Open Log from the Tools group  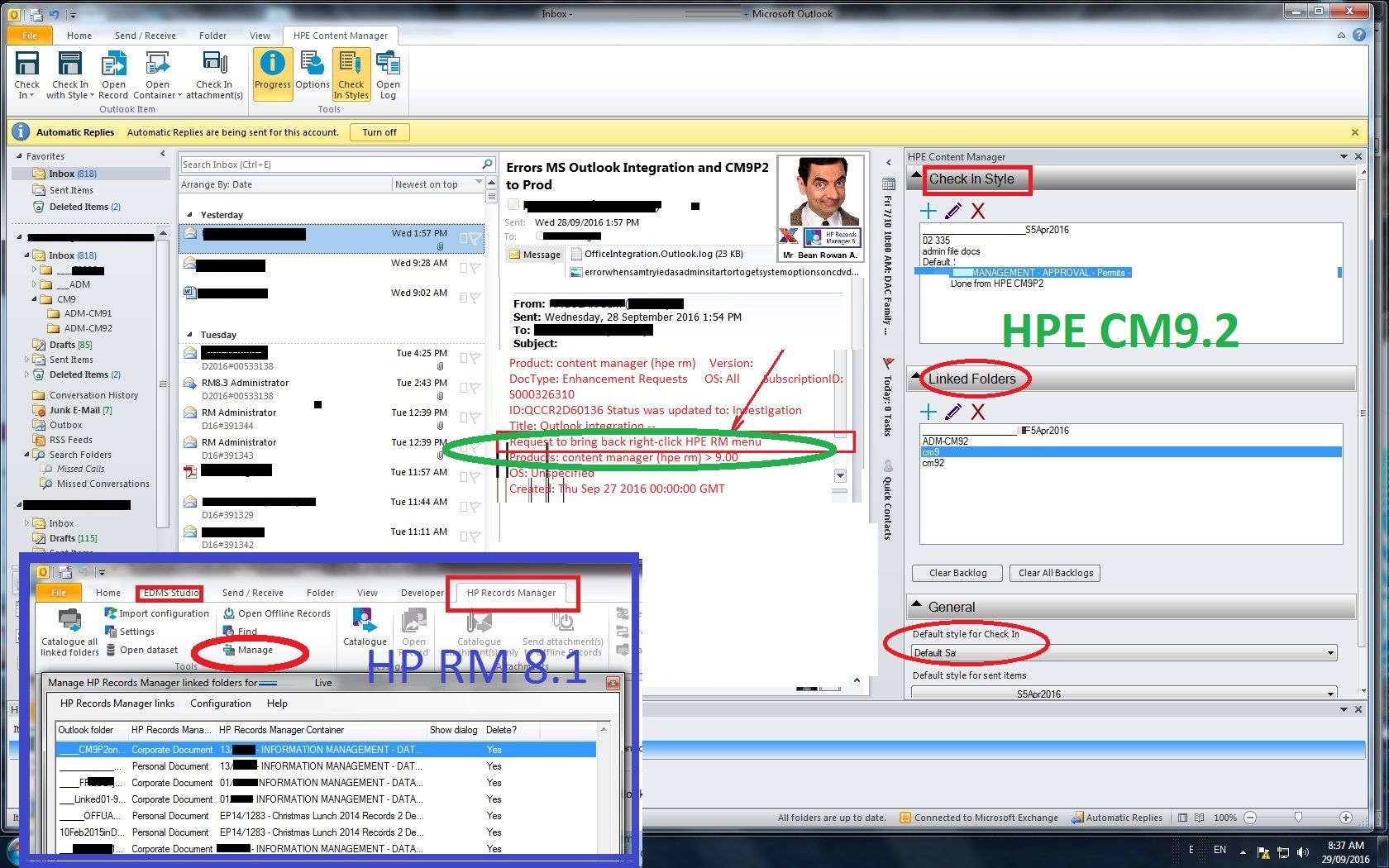point(388,74)
